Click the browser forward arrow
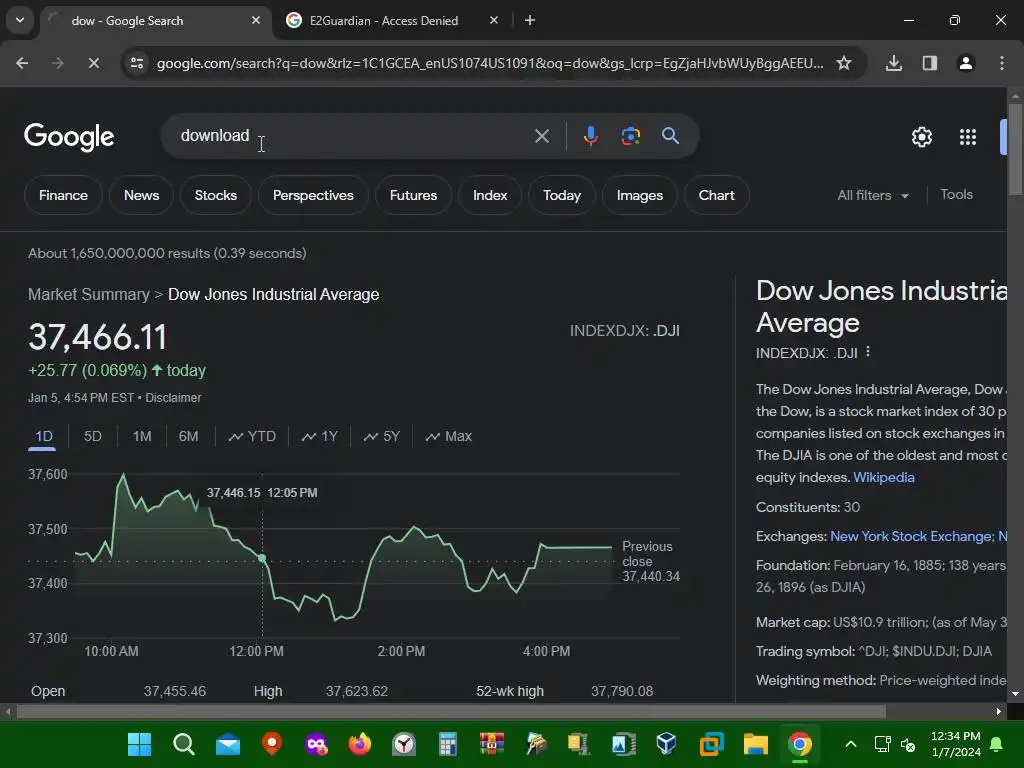 point(57,63)
